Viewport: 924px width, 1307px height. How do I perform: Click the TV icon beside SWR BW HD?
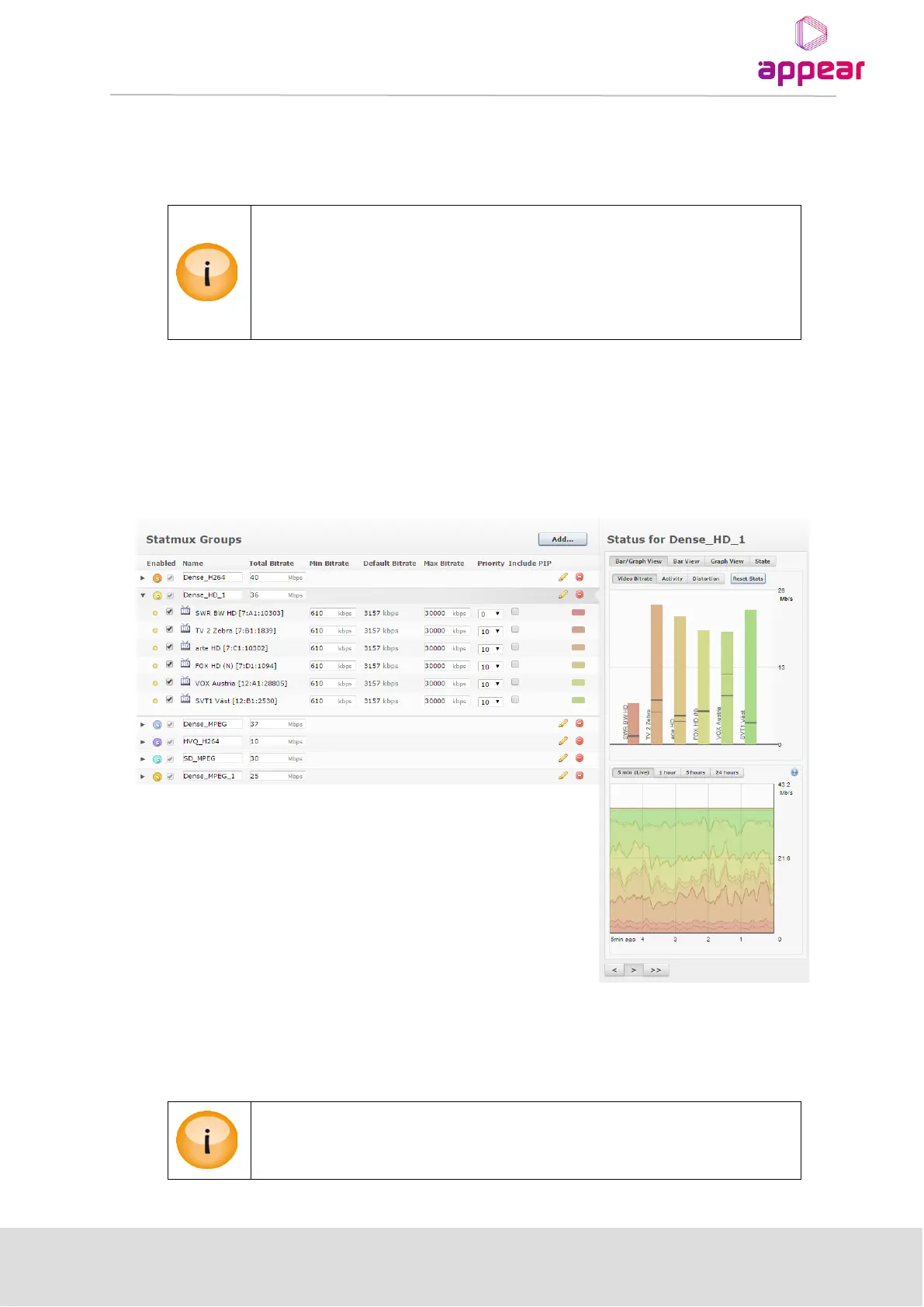tap(185, 612)
